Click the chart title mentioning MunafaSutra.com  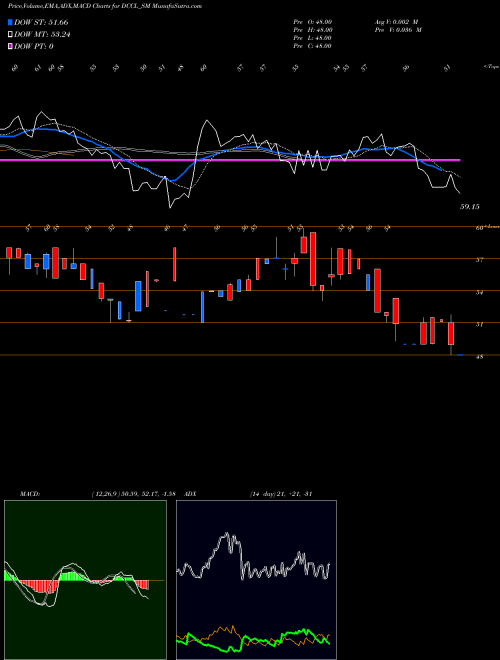tap(104, 6)
